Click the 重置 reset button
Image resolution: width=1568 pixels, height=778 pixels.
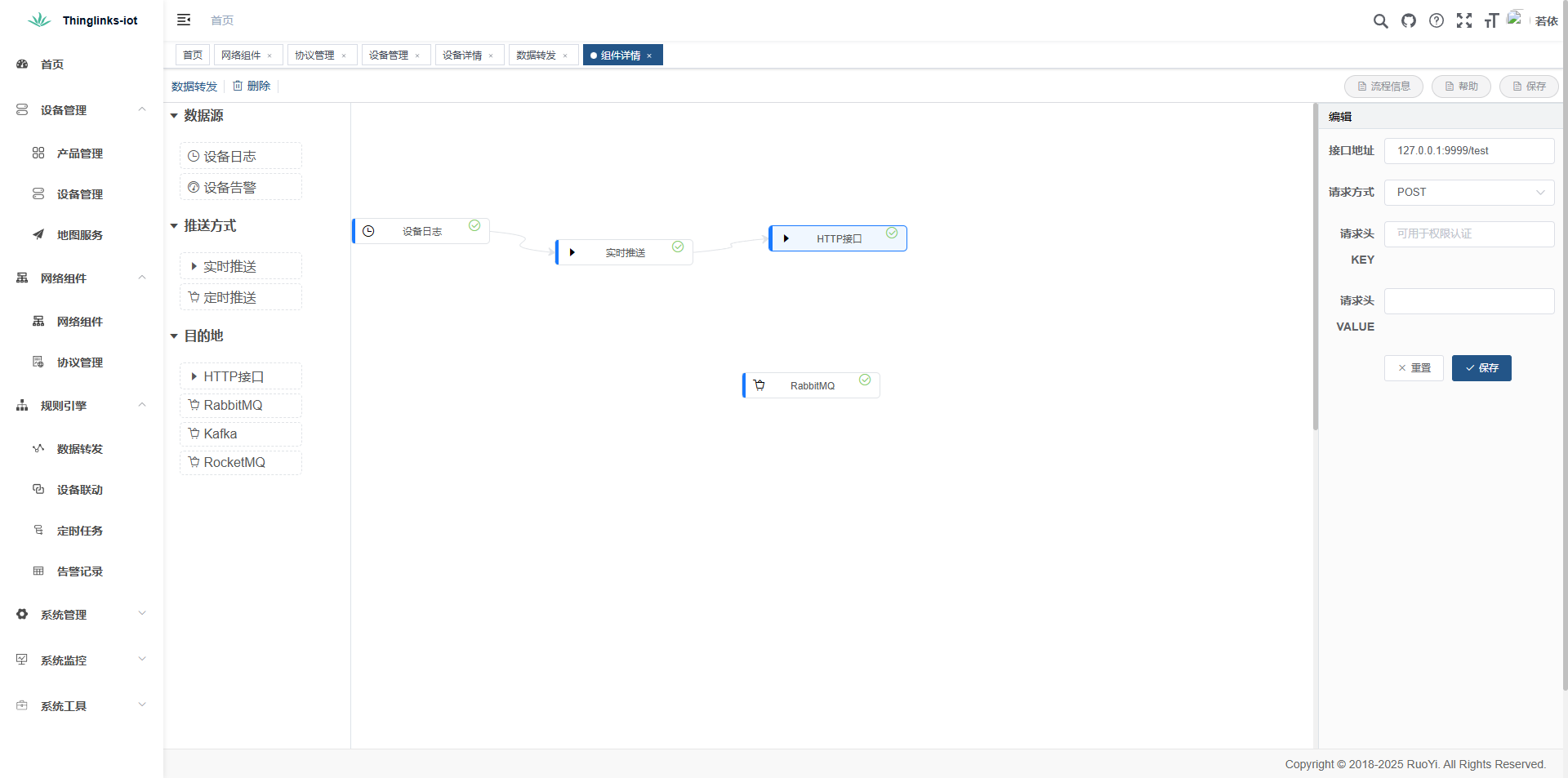tap(1414, 368)
